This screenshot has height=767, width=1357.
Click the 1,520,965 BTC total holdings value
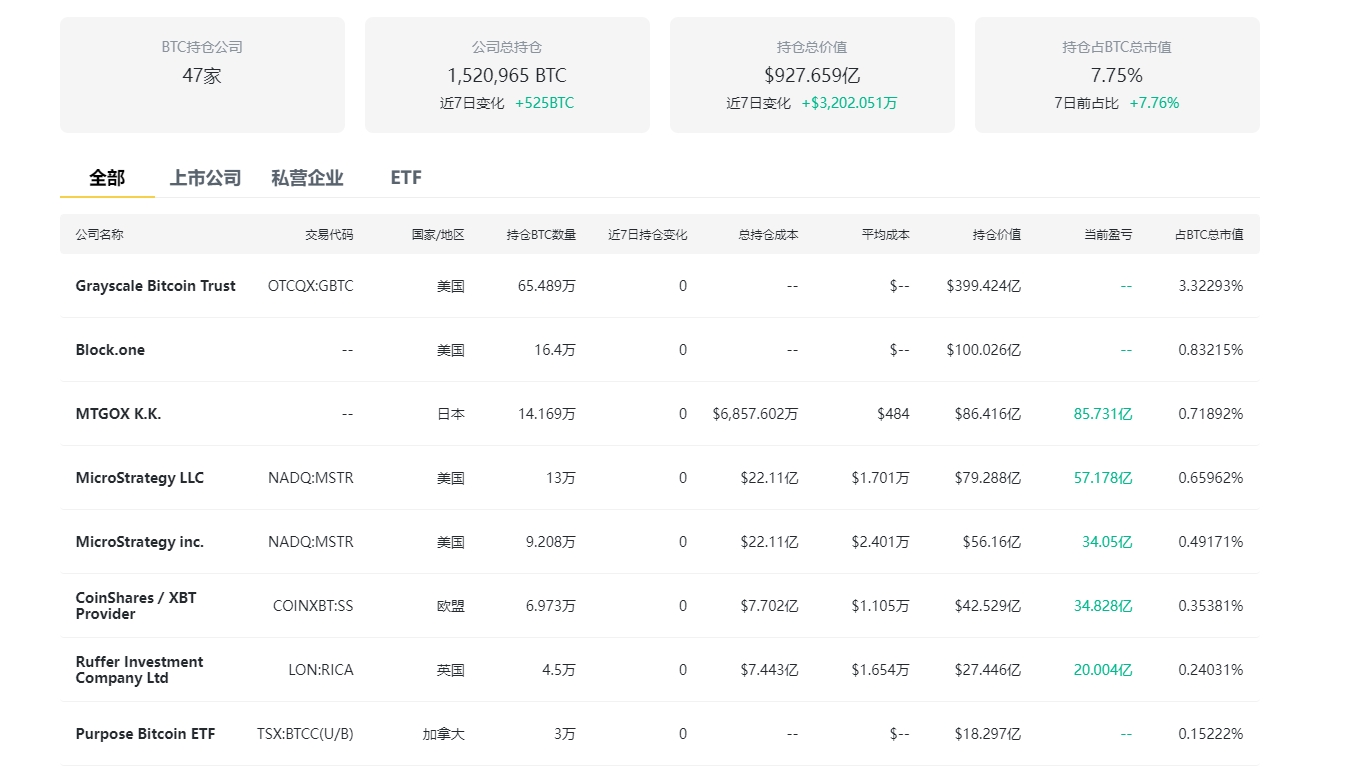(507, 75)
